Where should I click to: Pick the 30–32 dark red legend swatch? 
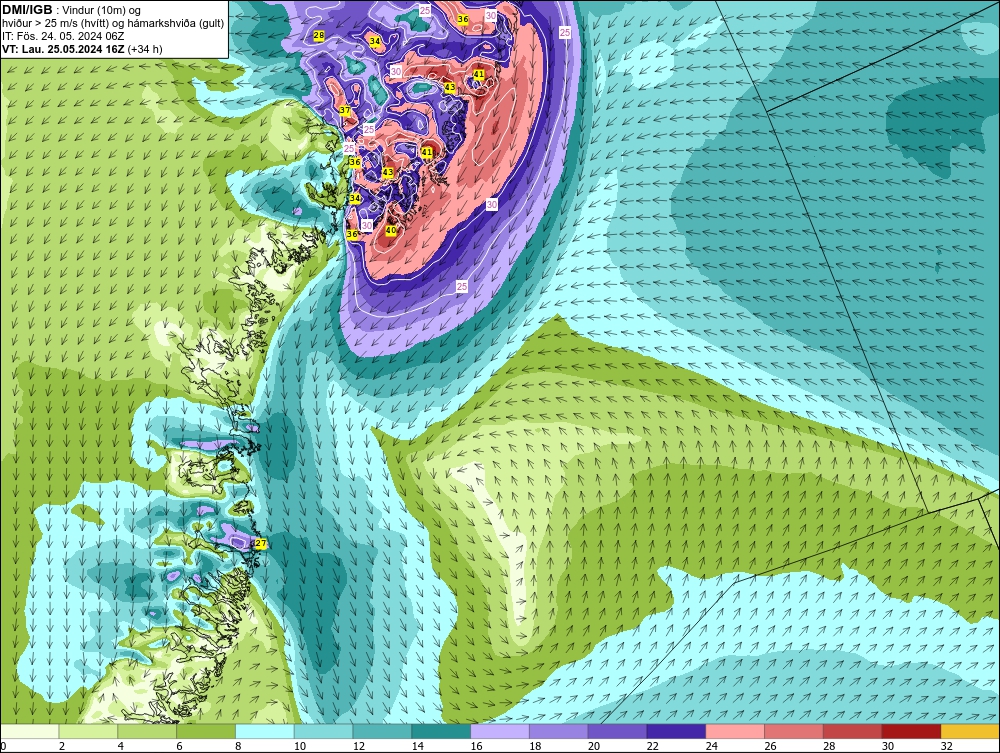click(x=911, y=731)
